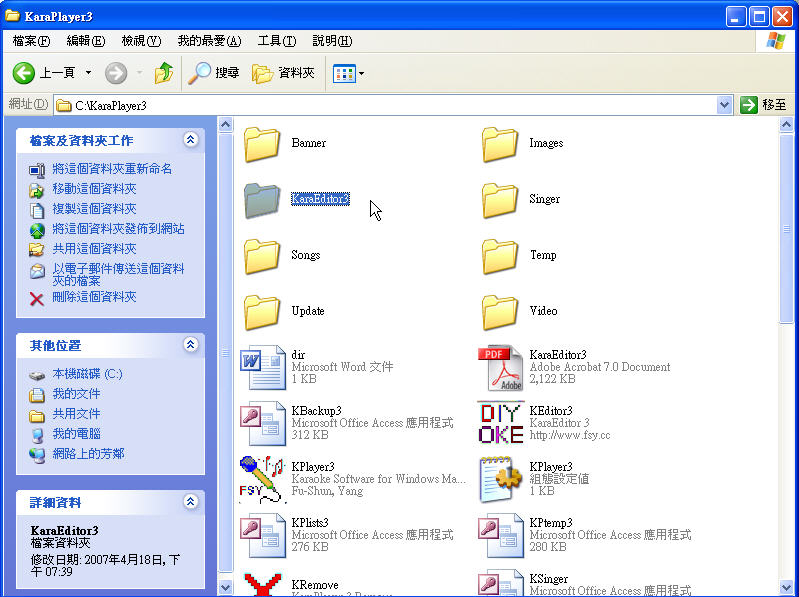The height and width of the screenshot is (597, 799).
Task: Select the KPtemp3 Access file icon
Action: click(x=500, y=535)
